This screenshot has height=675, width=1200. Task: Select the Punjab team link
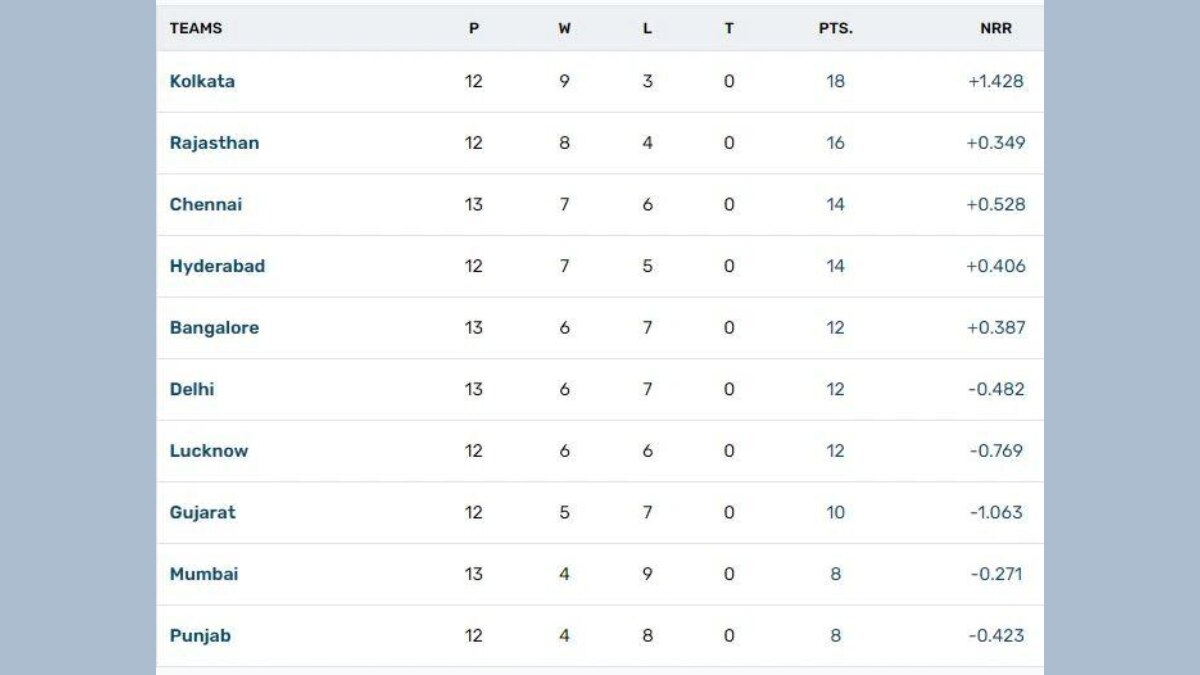(200, 635)
